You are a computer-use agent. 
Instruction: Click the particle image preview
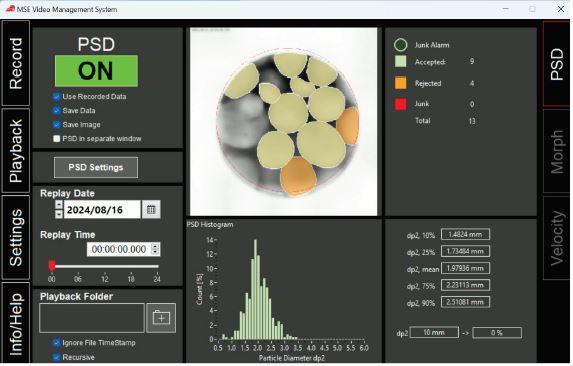[x=284, y=122]
